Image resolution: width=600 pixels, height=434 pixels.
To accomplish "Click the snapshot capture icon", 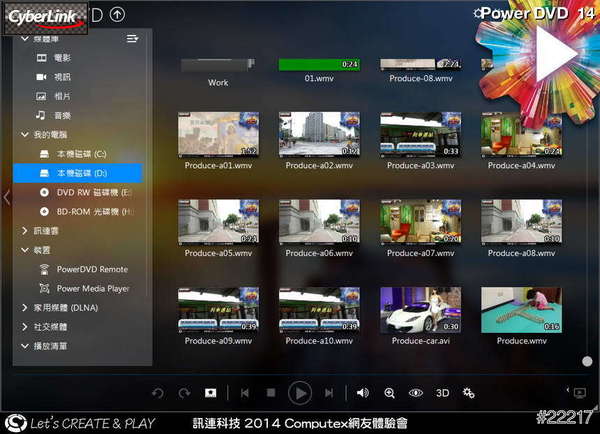I will point(211,393).
